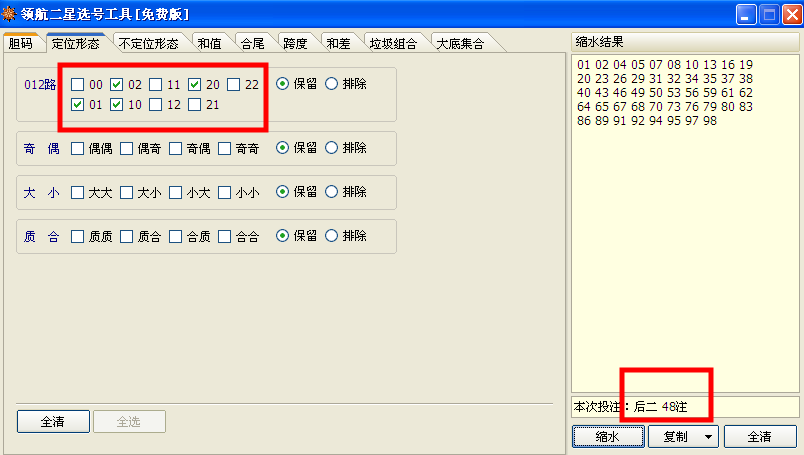Click the 缩水结果 panel header

(x=685, y=42)
